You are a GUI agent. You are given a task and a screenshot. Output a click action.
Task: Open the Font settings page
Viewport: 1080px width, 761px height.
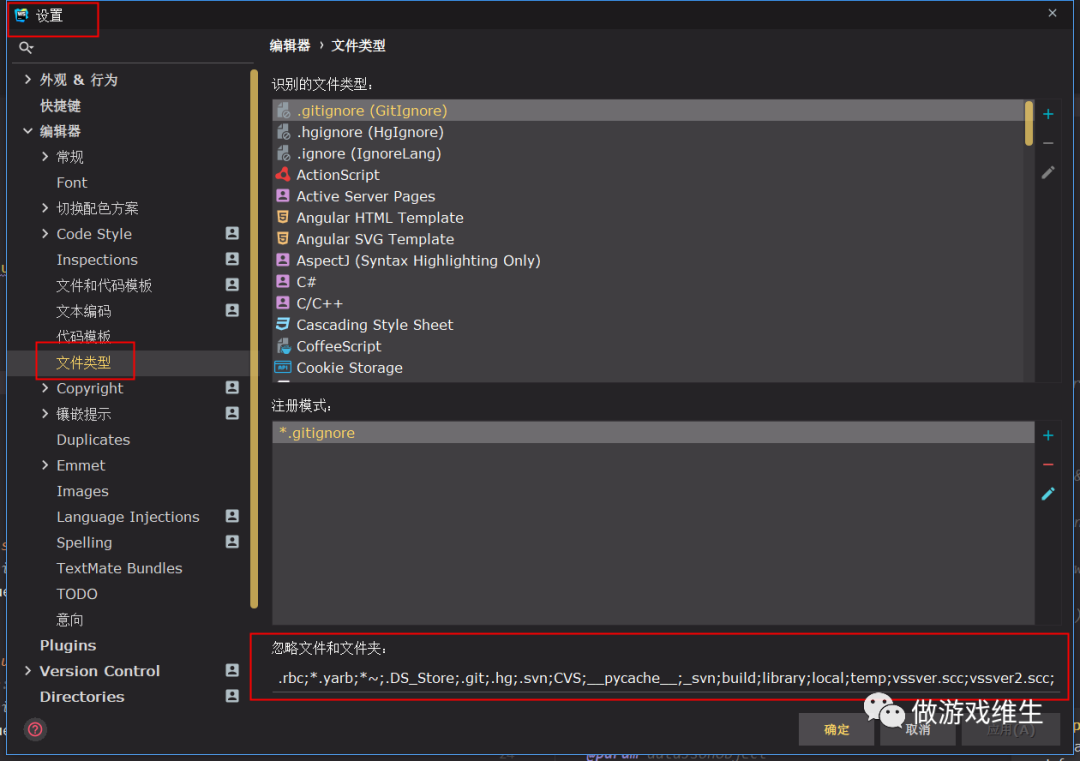72,183
